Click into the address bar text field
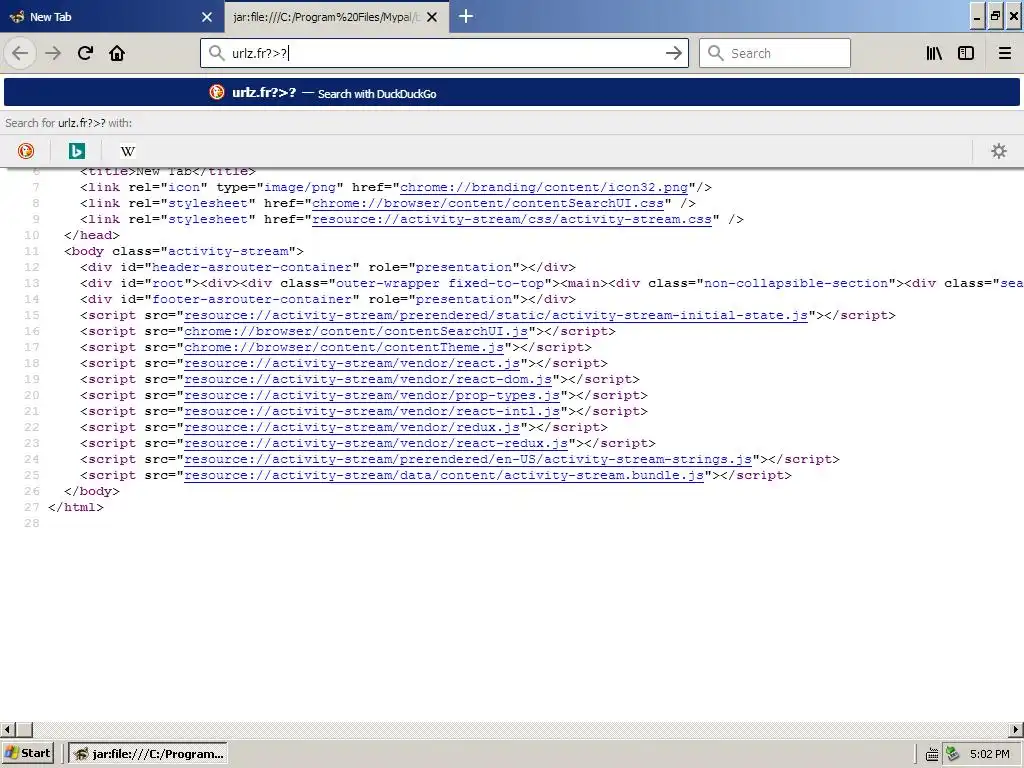 point(444,53)
